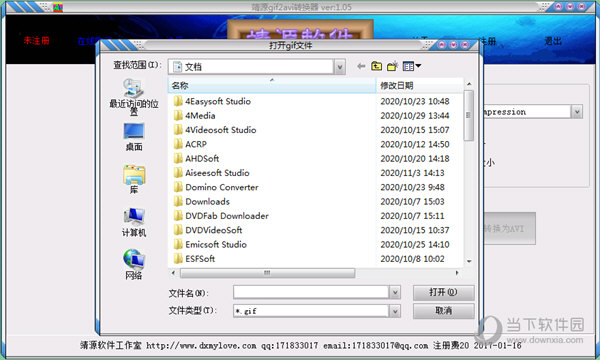Select Computer in the places sidebar
The image size is (600, 360).
tap(134, 222)
